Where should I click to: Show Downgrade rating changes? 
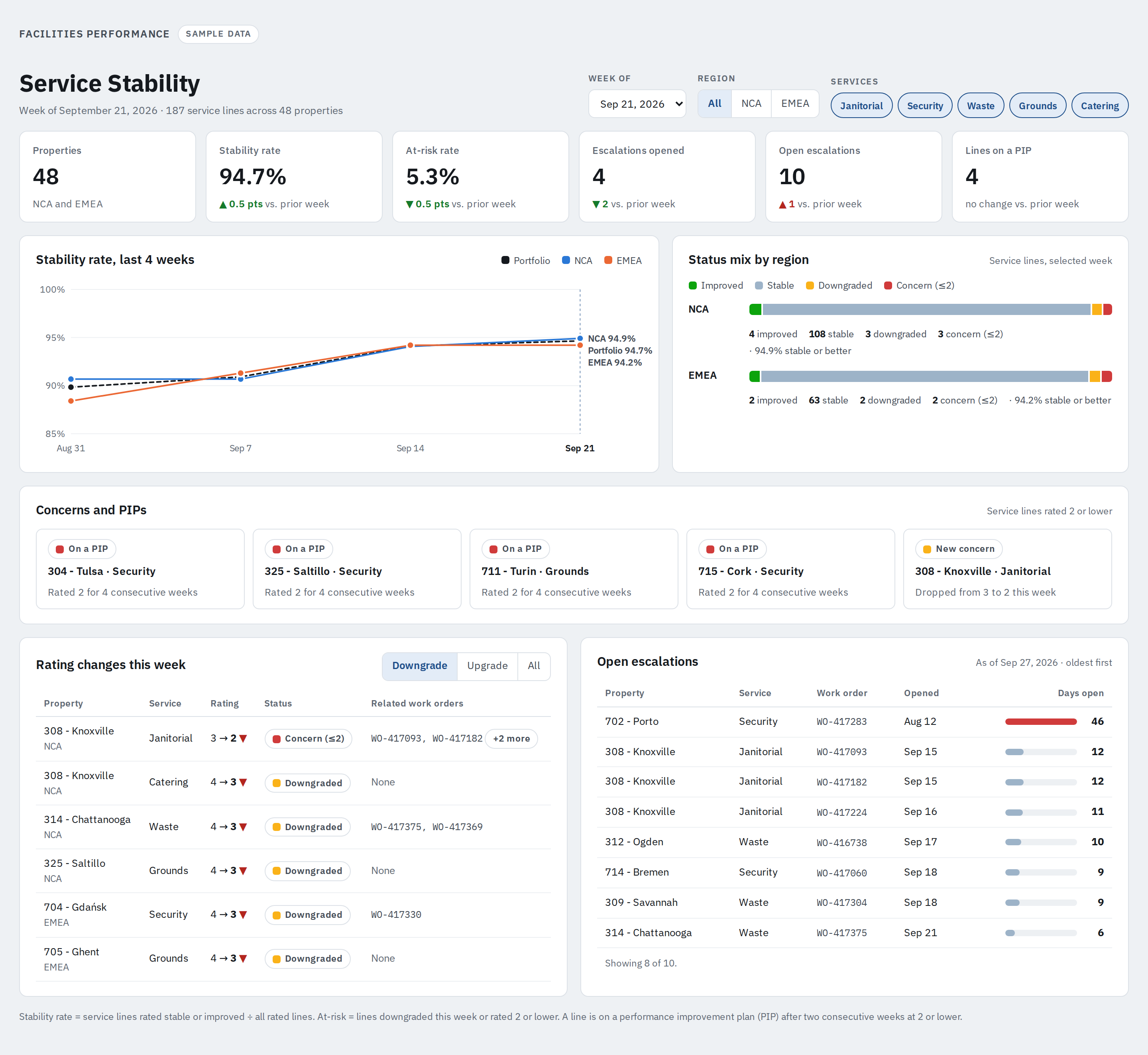pos(420,666)
